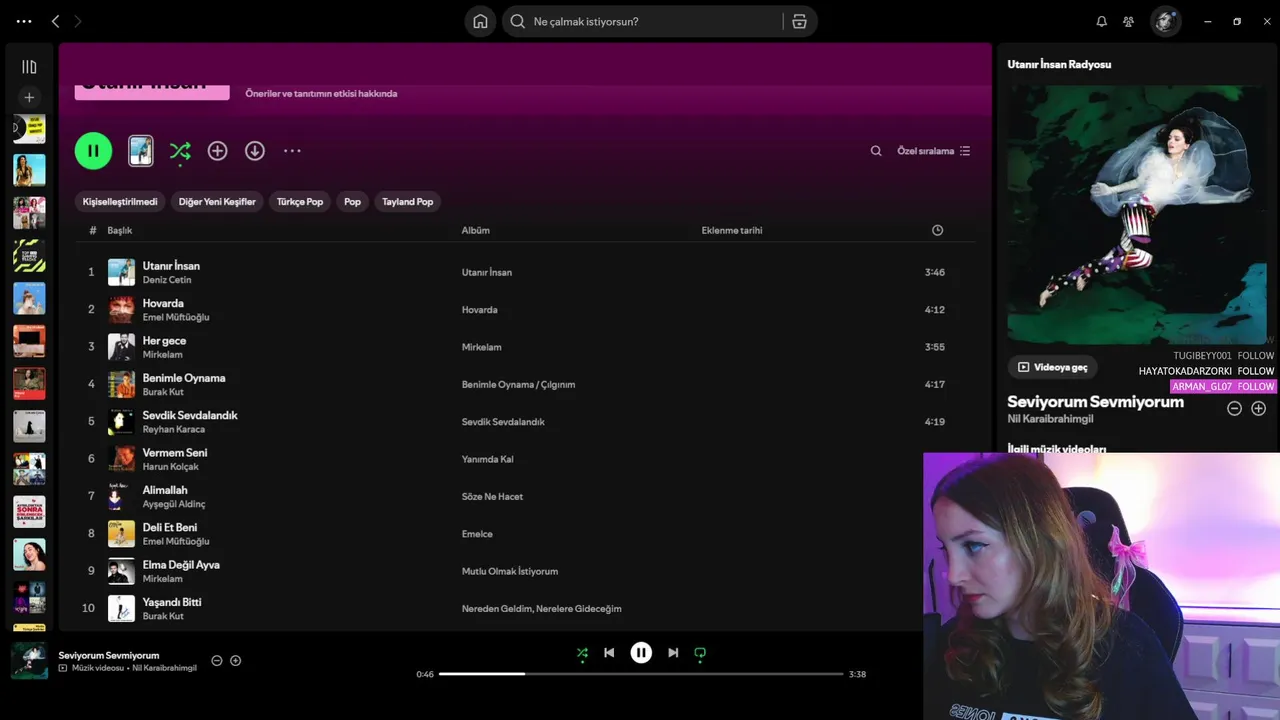
Task: Open Seviyorum Sevmiyorum title in right panel
Action: pos(1095,402)
